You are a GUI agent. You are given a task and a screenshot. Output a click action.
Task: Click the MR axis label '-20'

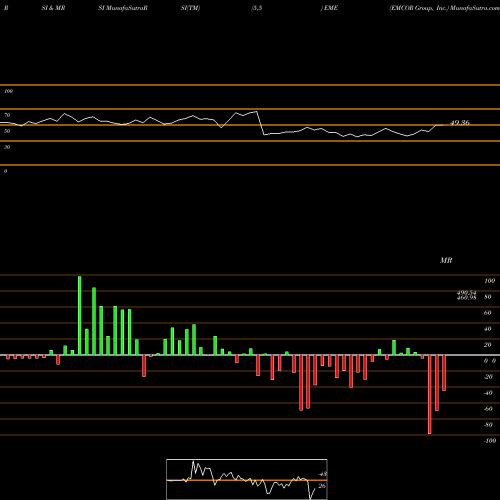488,377
